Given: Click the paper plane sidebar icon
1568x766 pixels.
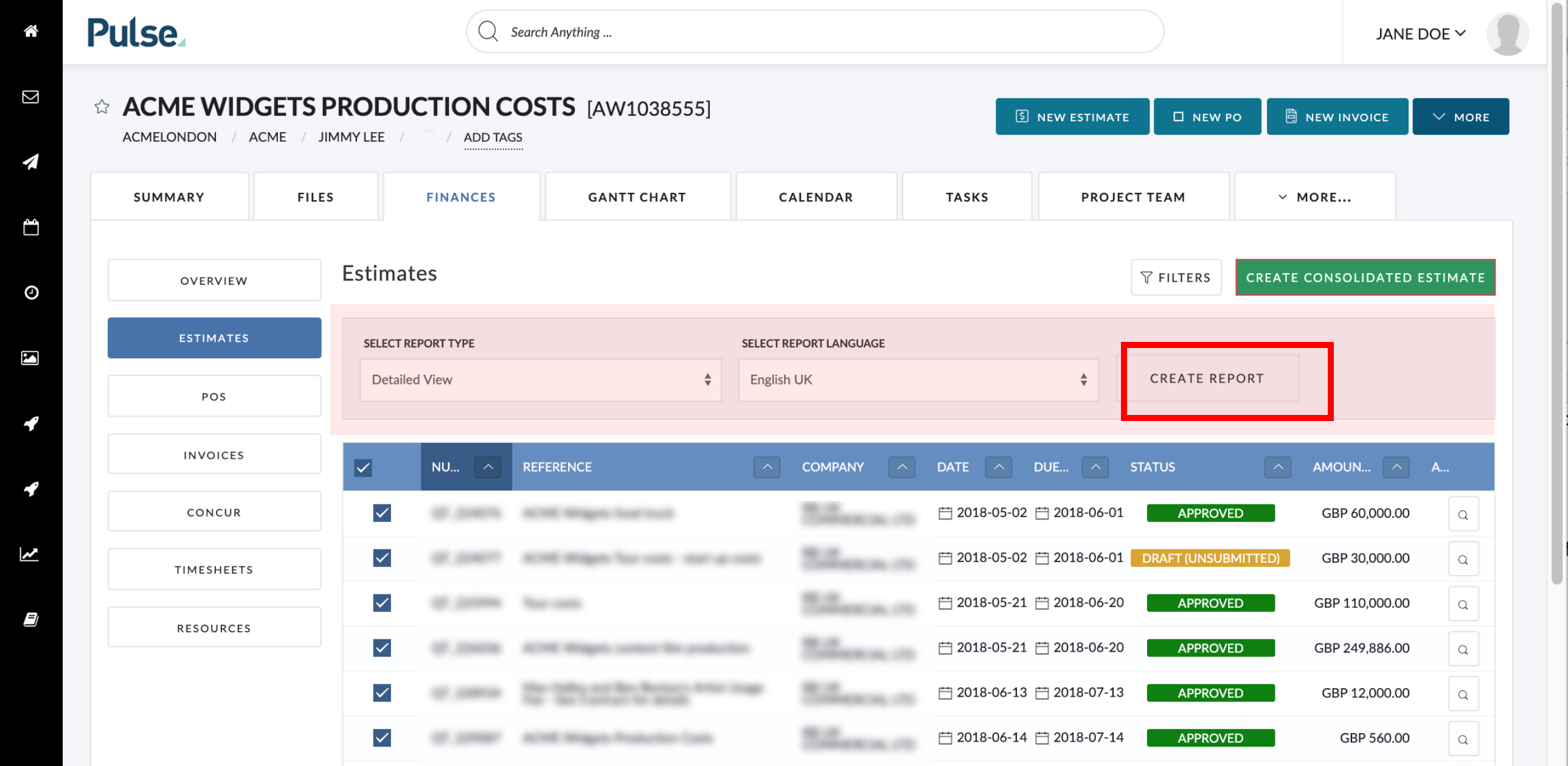Looking at the screenshot, I should point(31,161).
